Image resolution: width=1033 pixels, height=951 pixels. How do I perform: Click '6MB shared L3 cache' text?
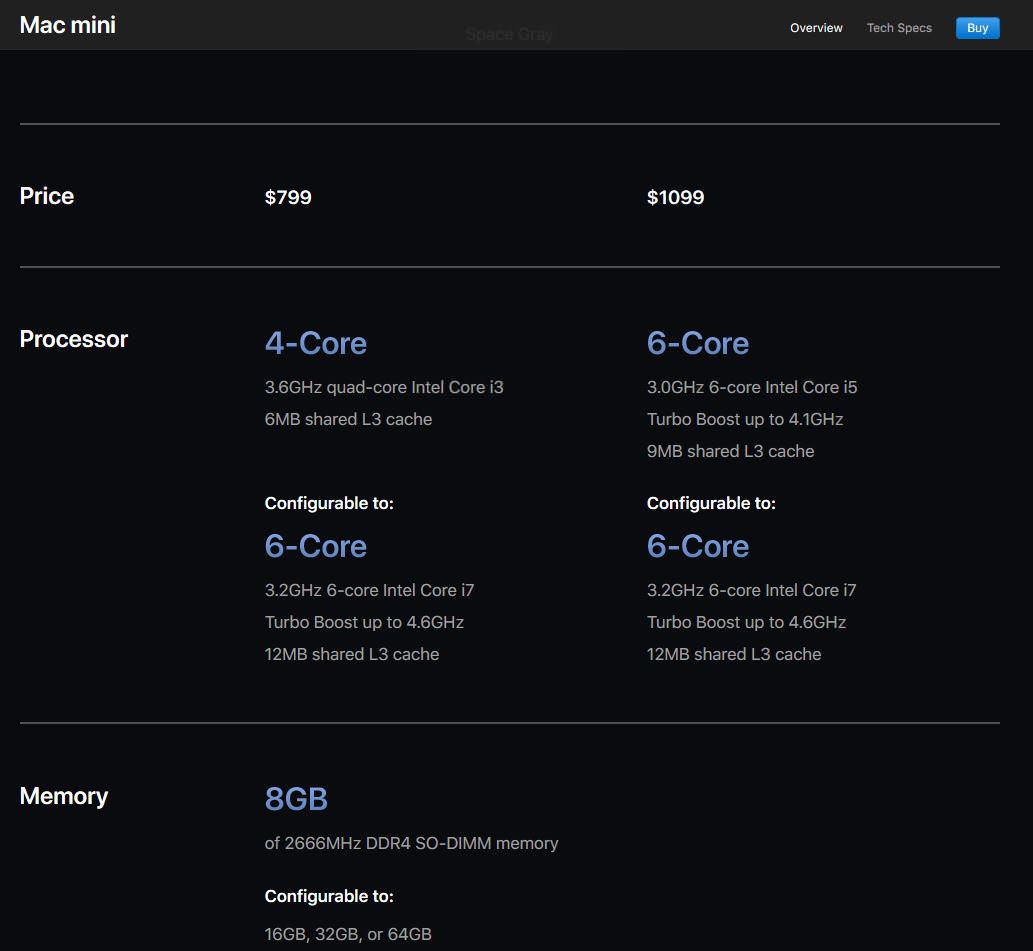tap(349, 420)
